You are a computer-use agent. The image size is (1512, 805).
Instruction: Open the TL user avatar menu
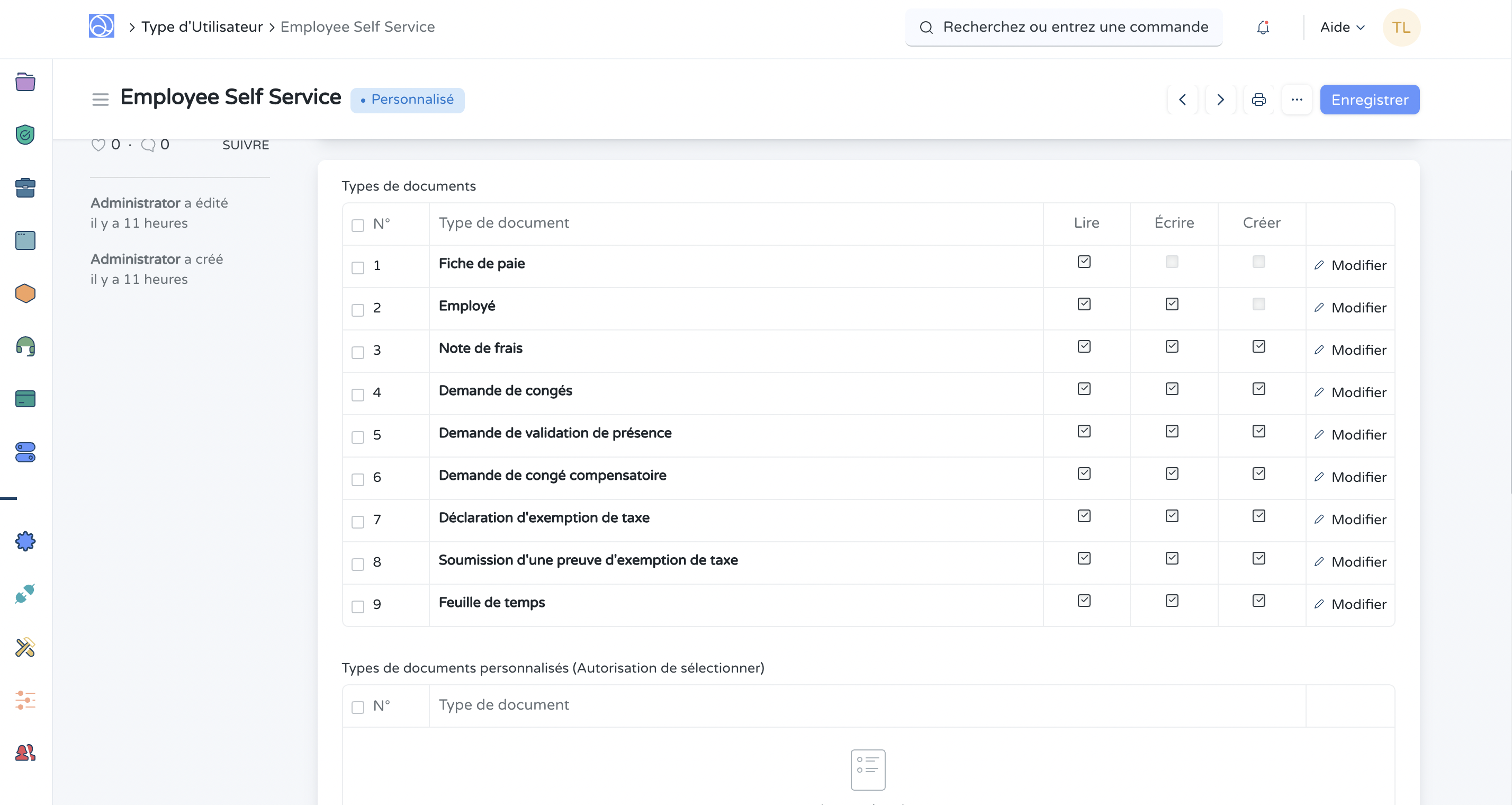click(1401, 28)
